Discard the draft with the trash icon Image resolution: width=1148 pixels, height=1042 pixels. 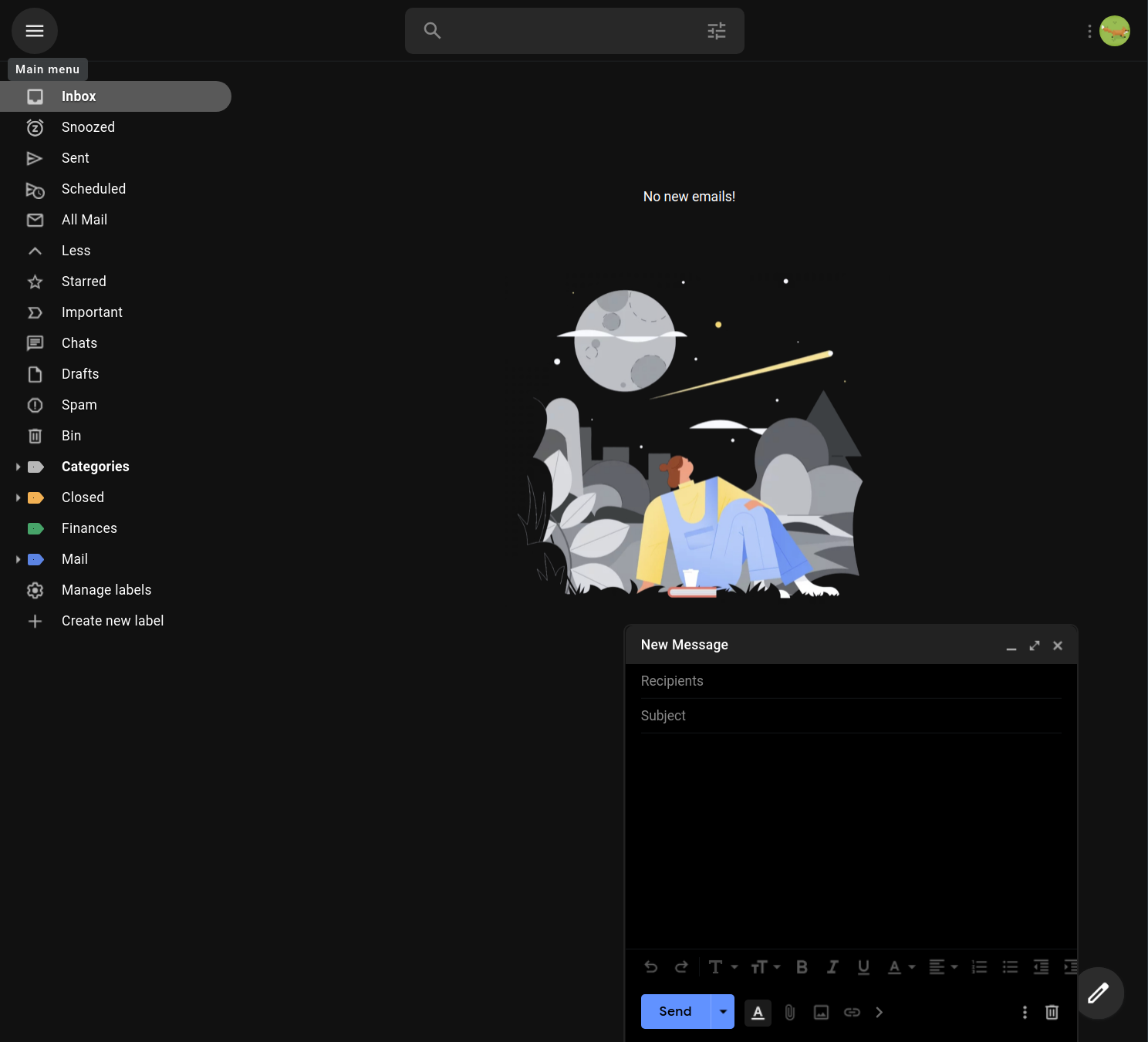(1052, 1012)
